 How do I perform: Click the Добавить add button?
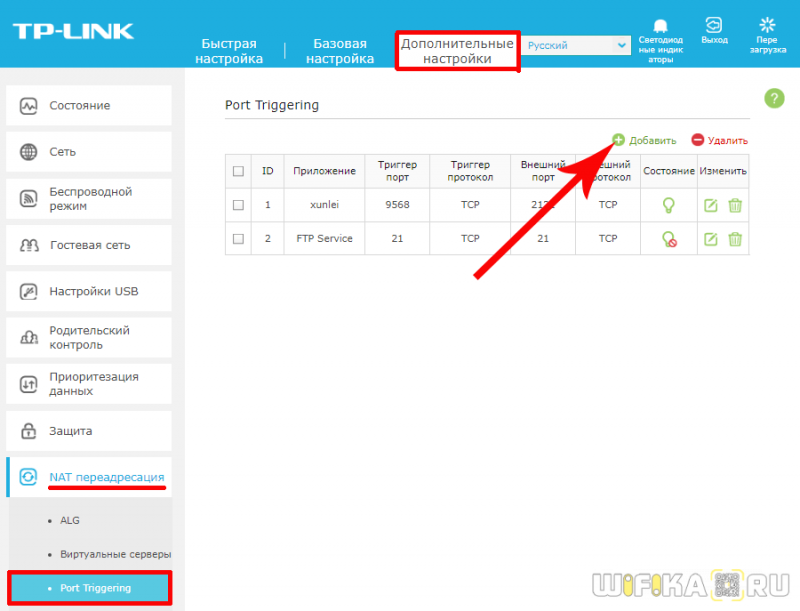click(x=644, y=140)
